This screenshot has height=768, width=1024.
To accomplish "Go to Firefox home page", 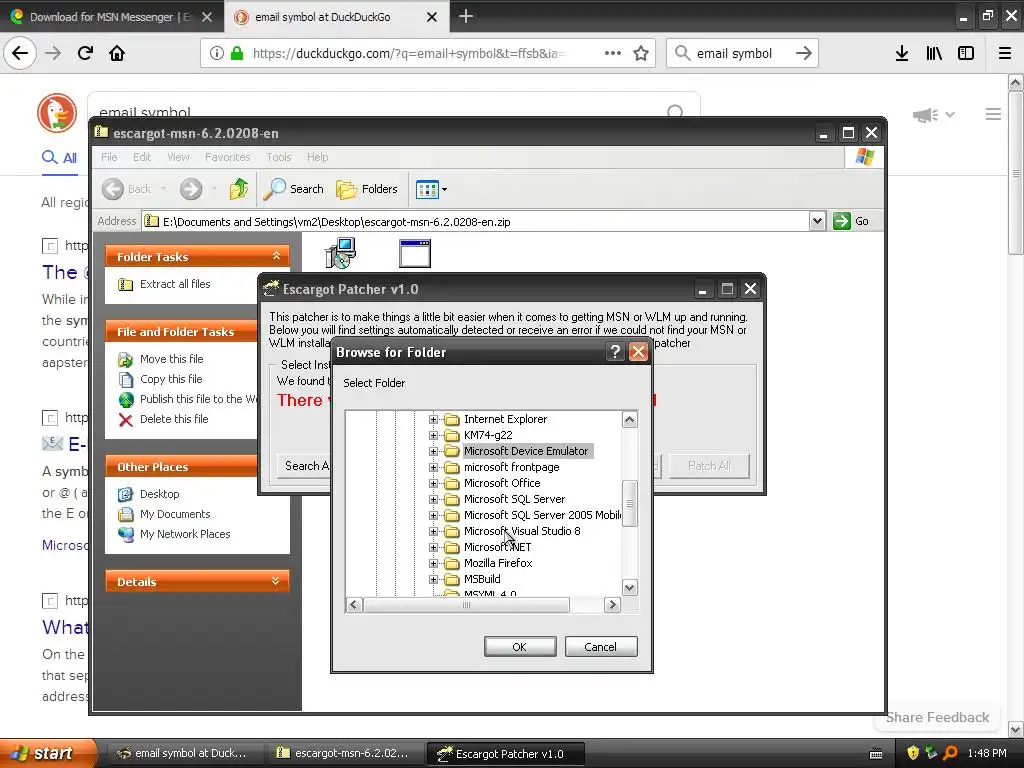I will [117, 53].
